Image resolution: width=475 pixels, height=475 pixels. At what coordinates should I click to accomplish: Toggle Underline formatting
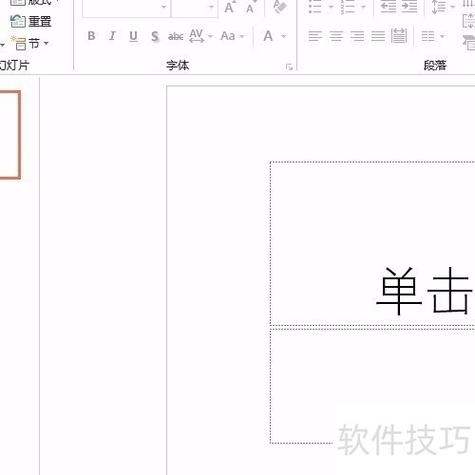(133, 36)
